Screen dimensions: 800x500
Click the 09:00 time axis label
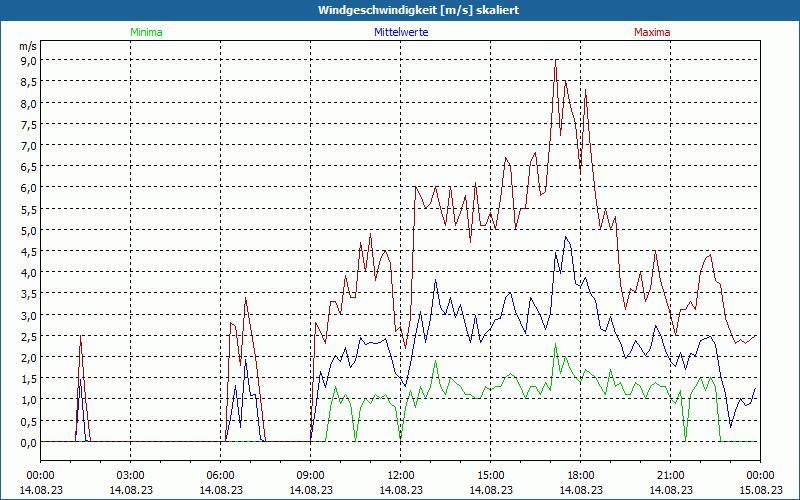[x=310, y=476]
